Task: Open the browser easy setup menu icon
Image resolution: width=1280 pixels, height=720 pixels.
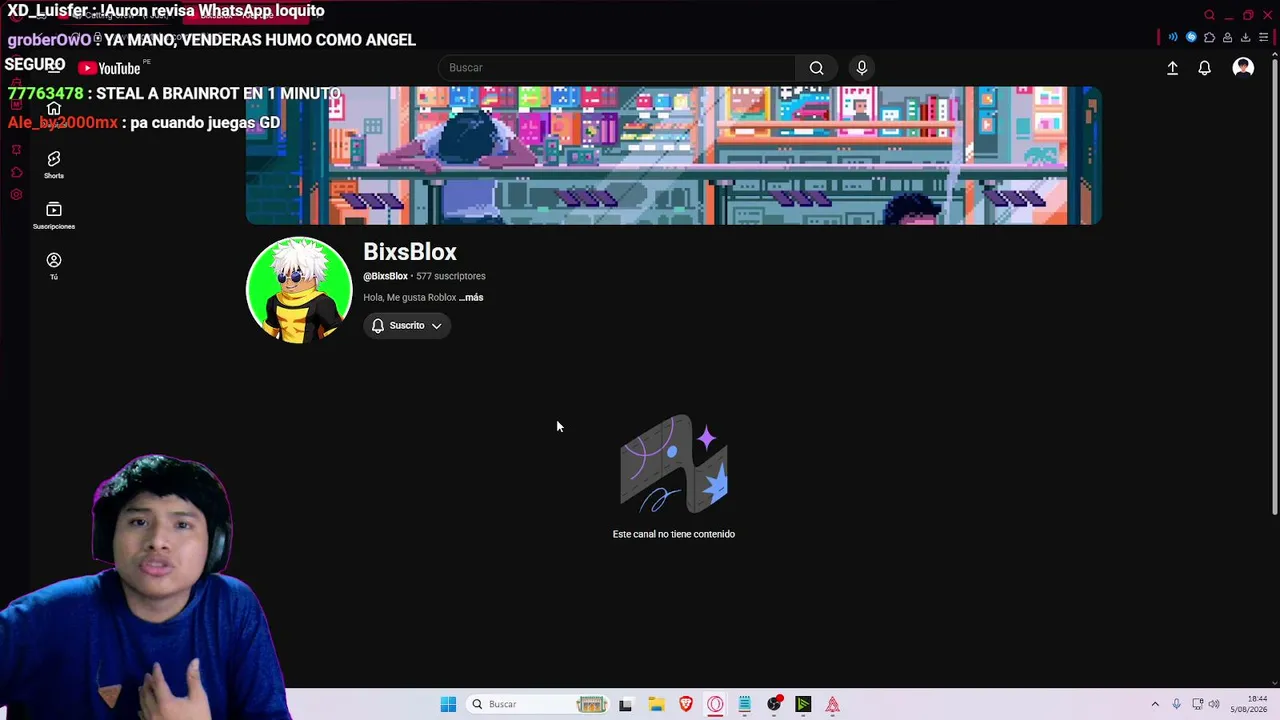Action: coord(1263,38)
